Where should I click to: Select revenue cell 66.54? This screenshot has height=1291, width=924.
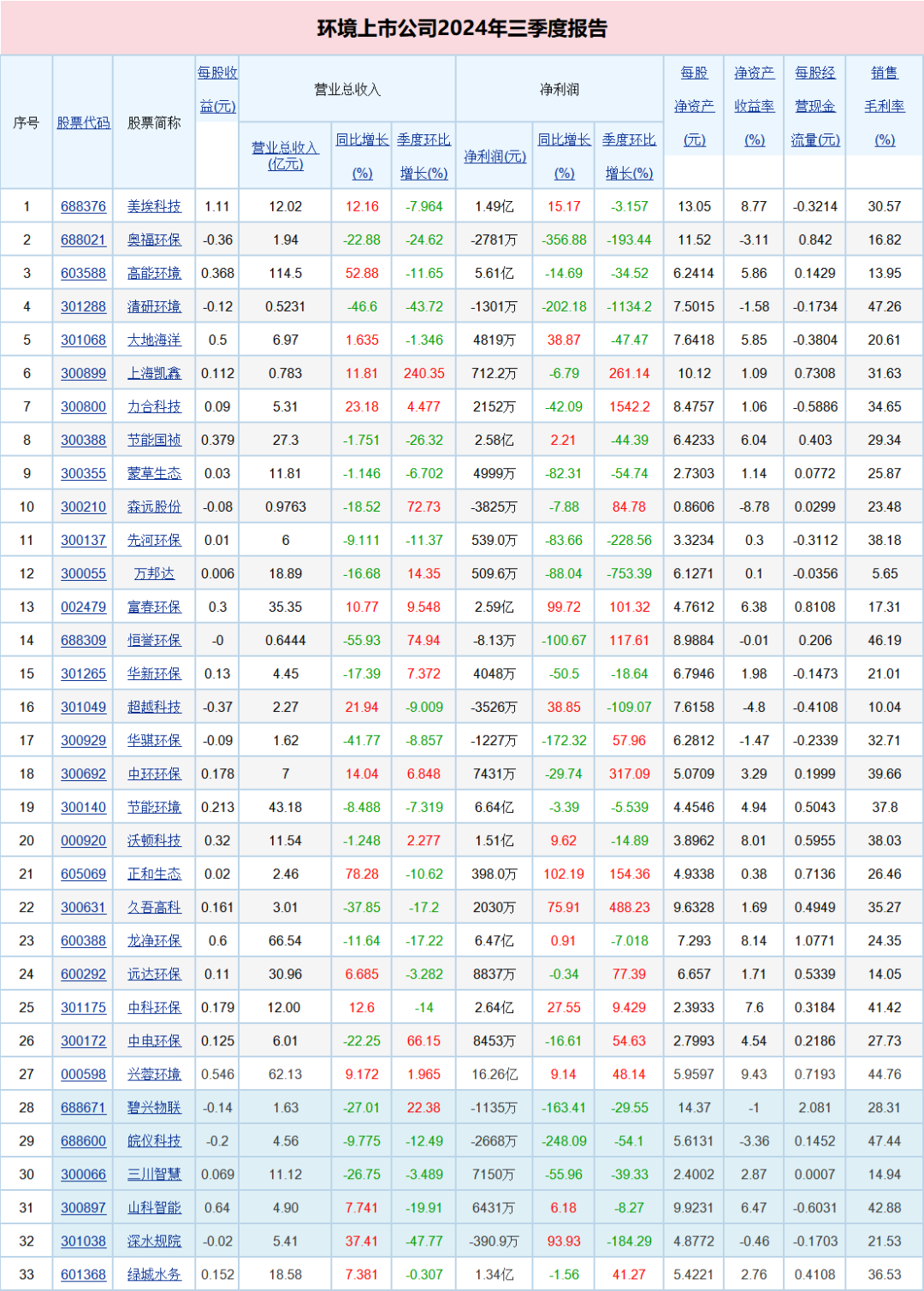click(x=285, y=940)
